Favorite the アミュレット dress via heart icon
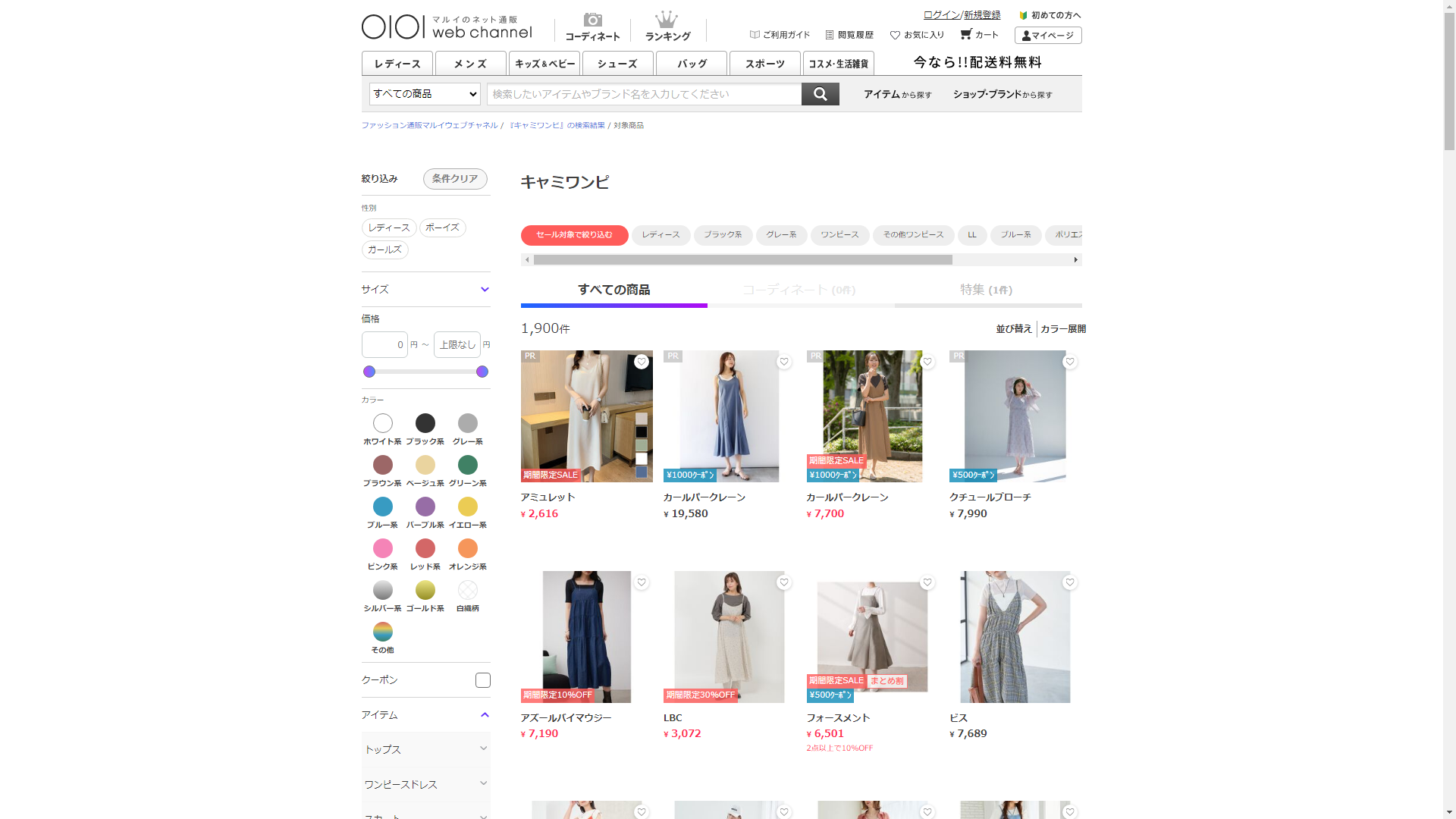The height and width of the screenshot is (819, 1456). pyautogui.click(x=642, y=362)
